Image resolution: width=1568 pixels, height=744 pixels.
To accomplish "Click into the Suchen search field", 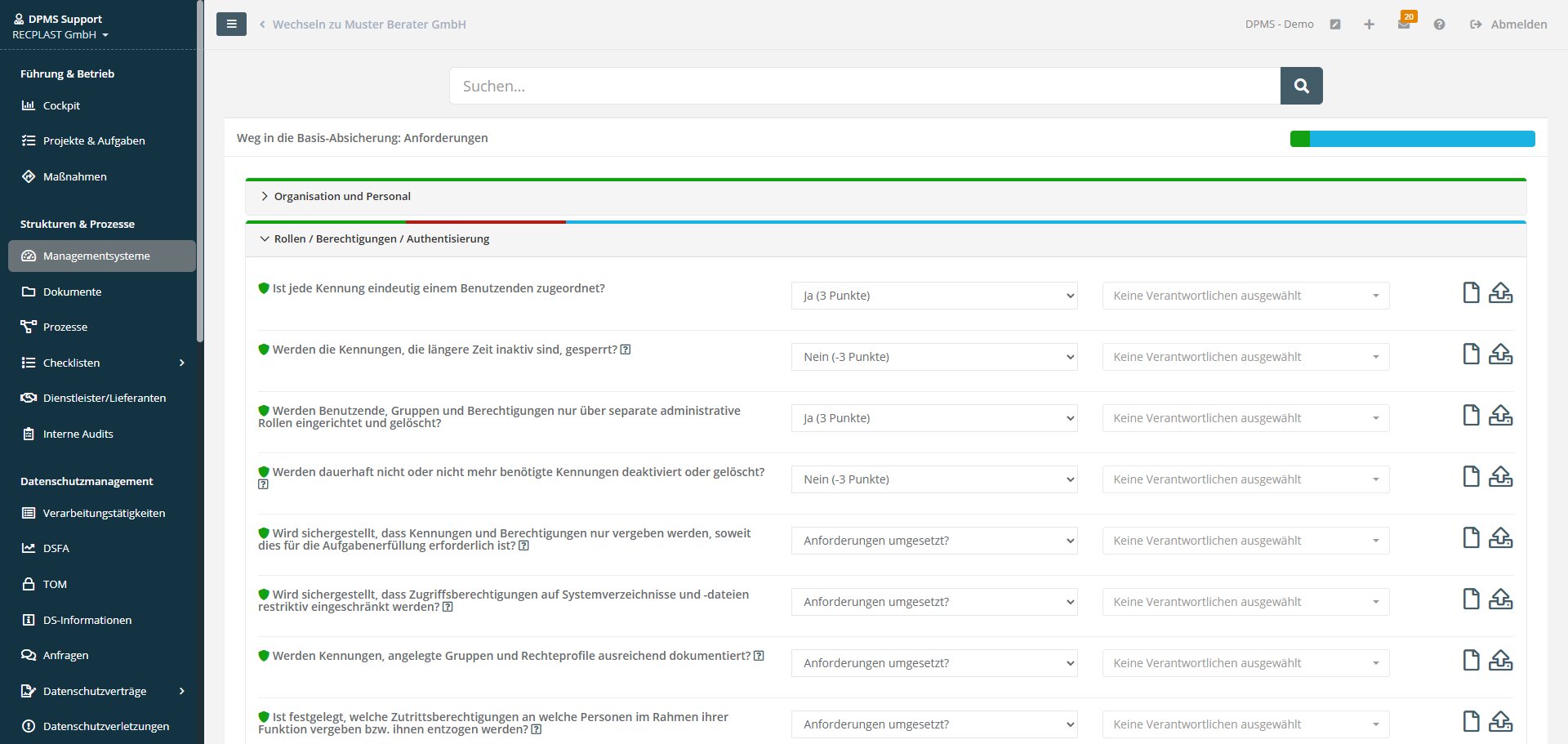I will pos(864,86).
